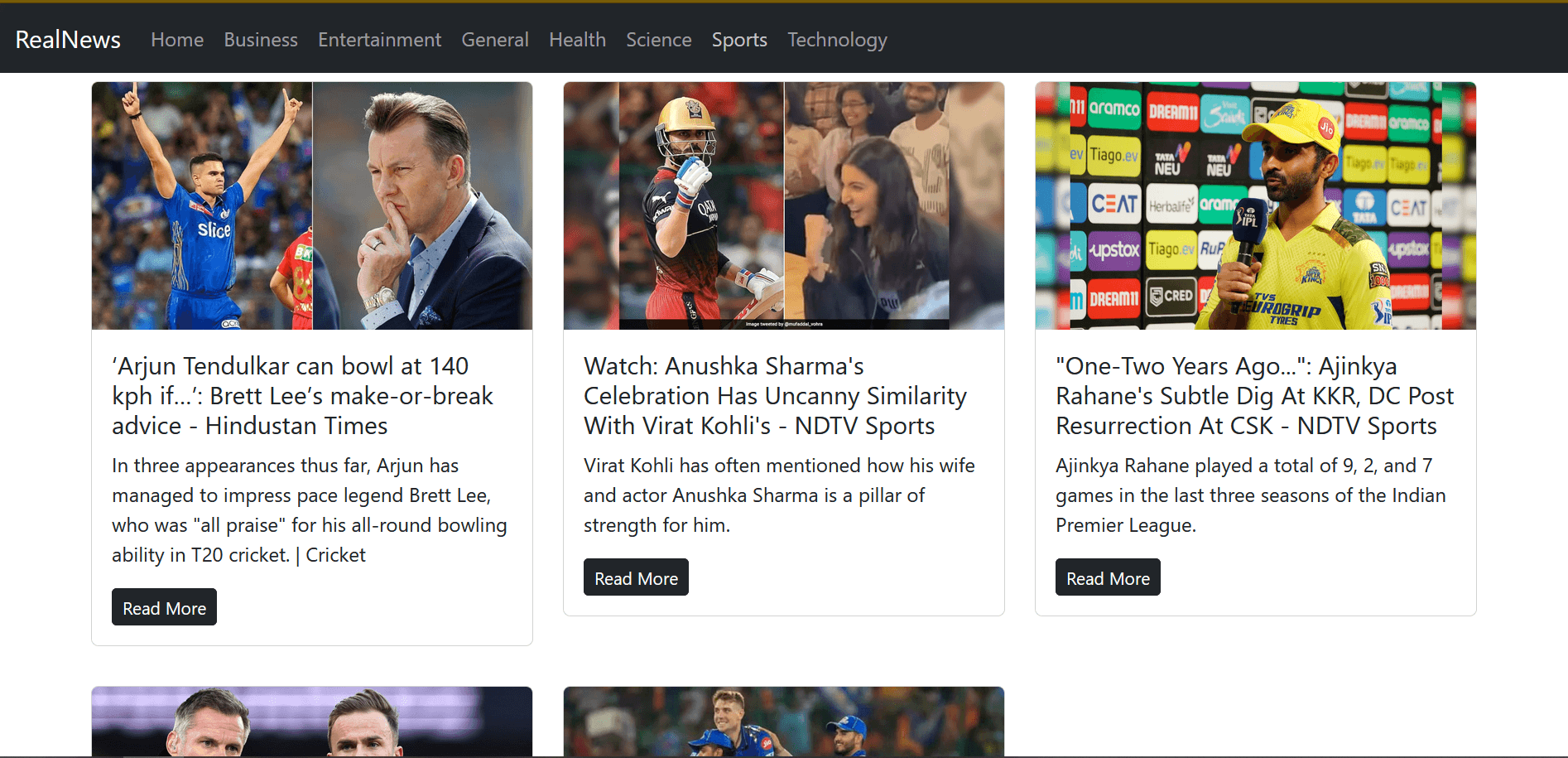Select the General news category

click(x=495, y=40)
